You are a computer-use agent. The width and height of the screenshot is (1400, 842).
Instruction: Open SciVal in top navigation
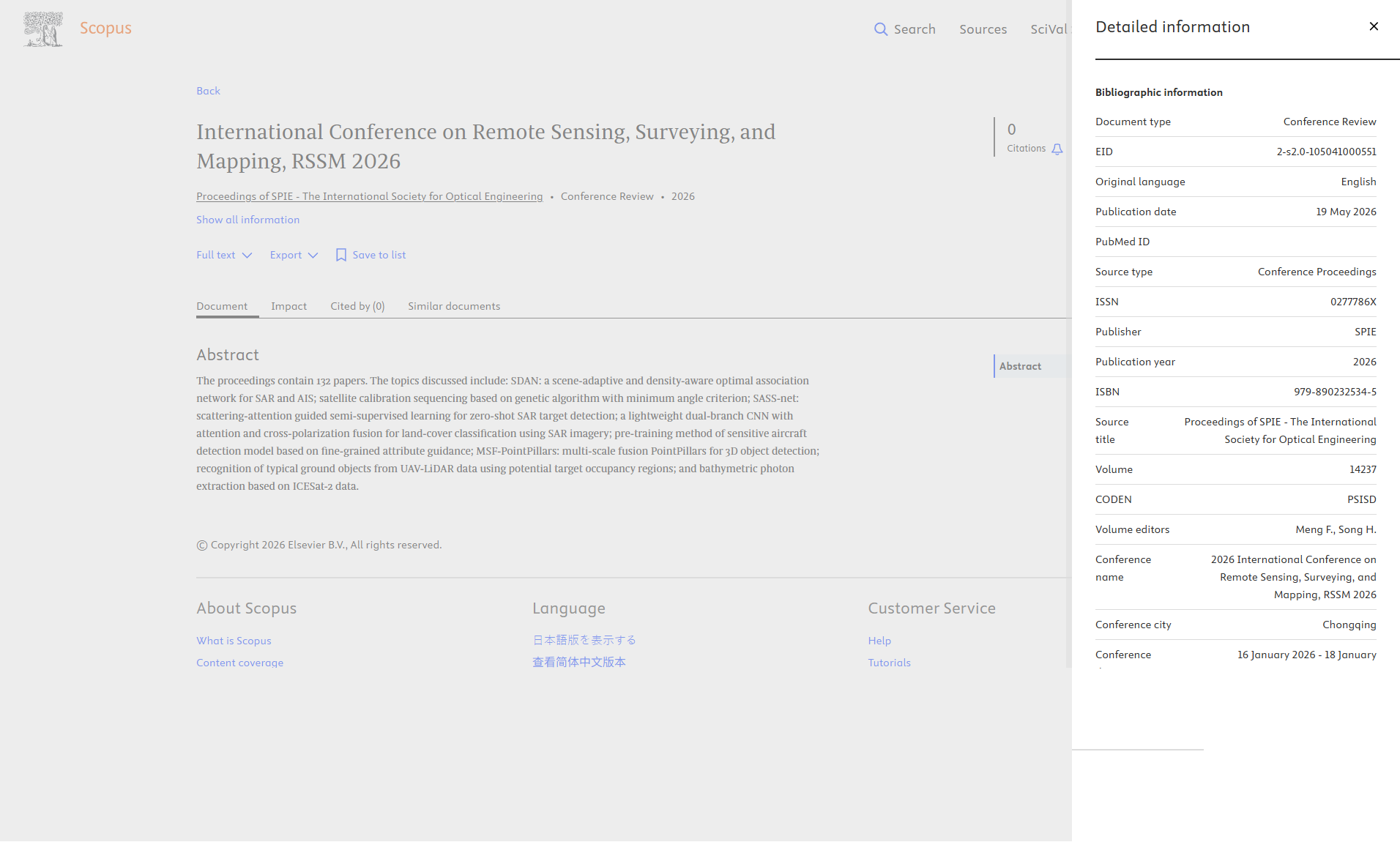[1049, 29]
